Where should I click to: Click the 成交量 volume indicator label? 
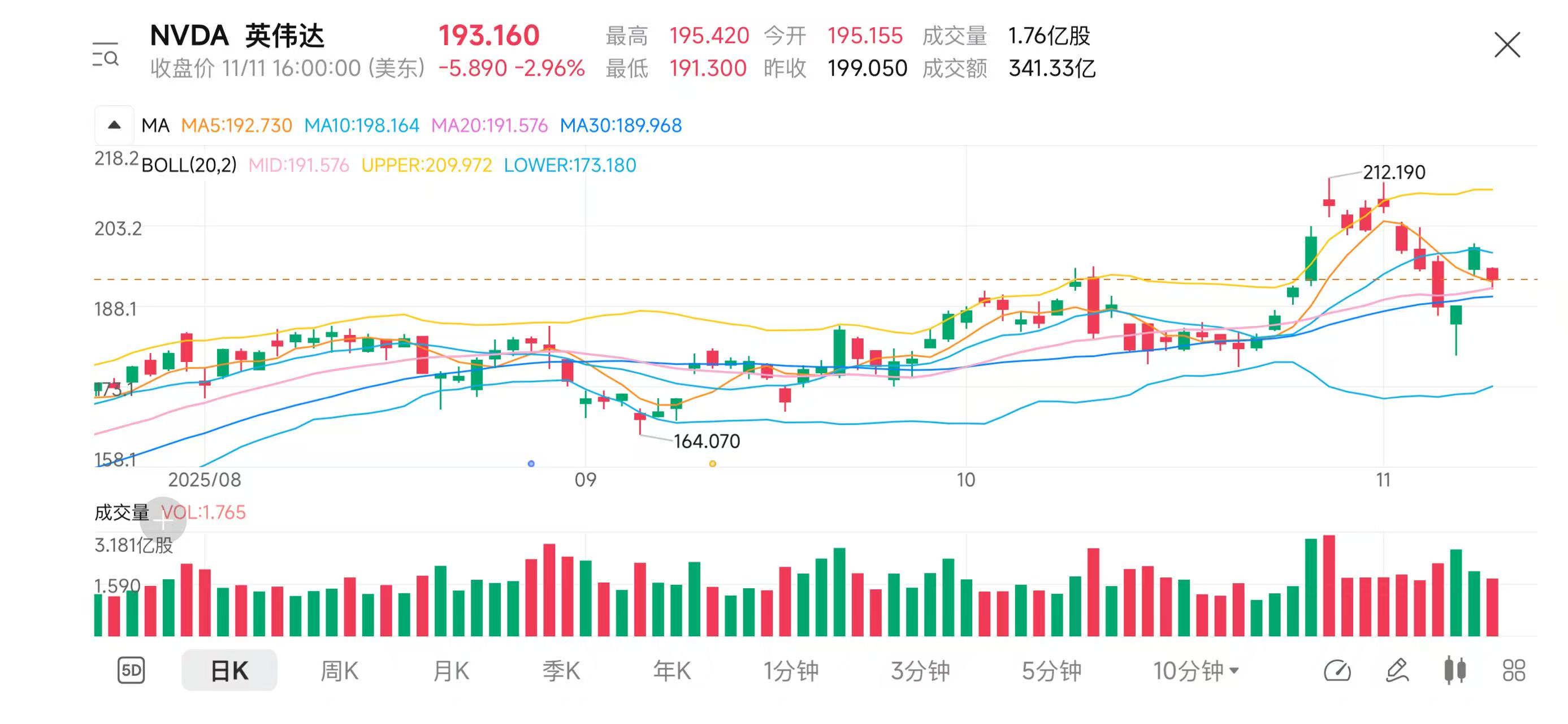(121, 512)
